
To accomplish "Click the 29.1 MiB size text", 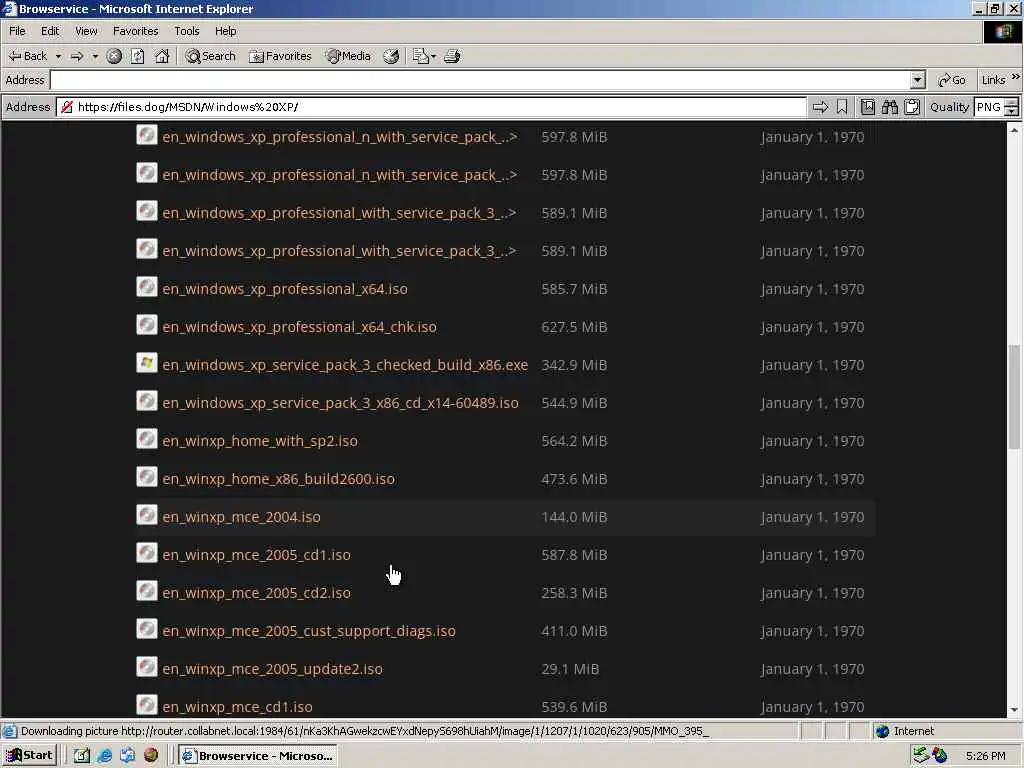I will [x=569, y=669].
